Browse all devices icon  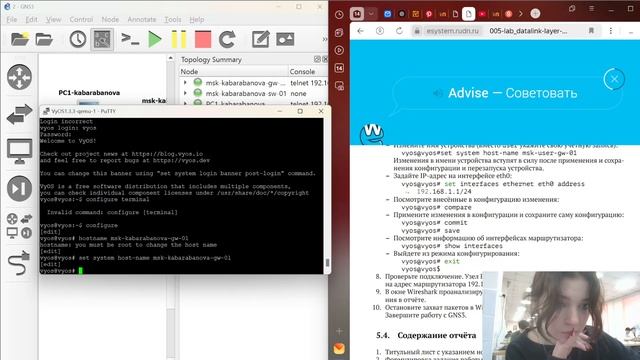[x=19, y=225]
